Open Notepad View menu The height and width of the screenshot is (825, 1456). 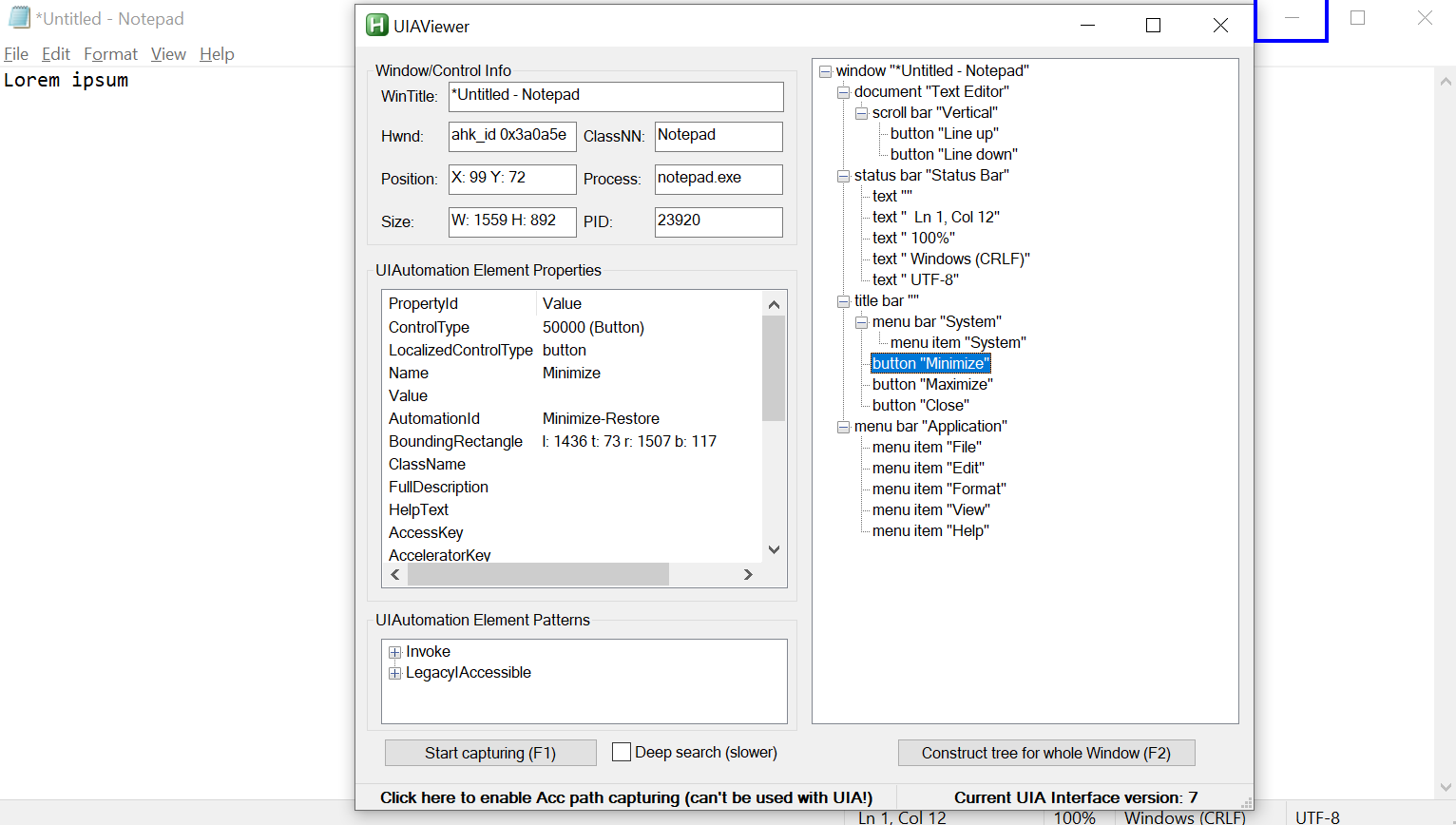(168, 54)
